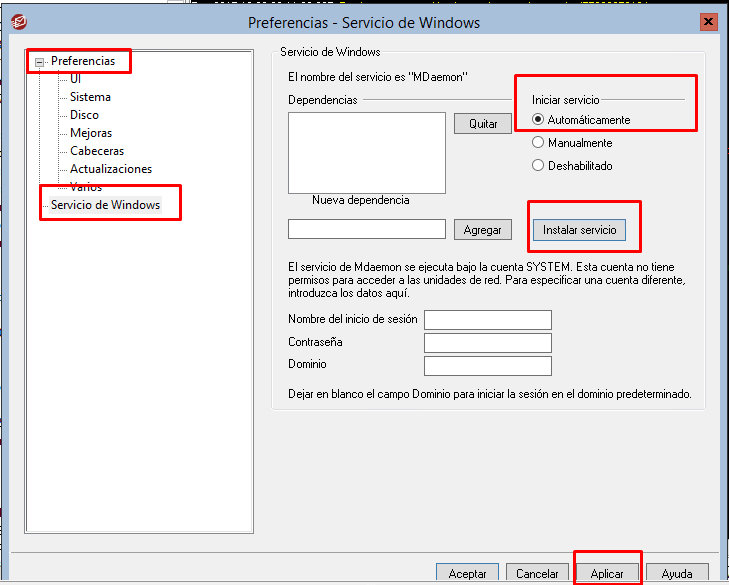The height and width of the screenshot is (585, 729).
Task: Click the Quitar dependency button
Action: coord(483,124)
